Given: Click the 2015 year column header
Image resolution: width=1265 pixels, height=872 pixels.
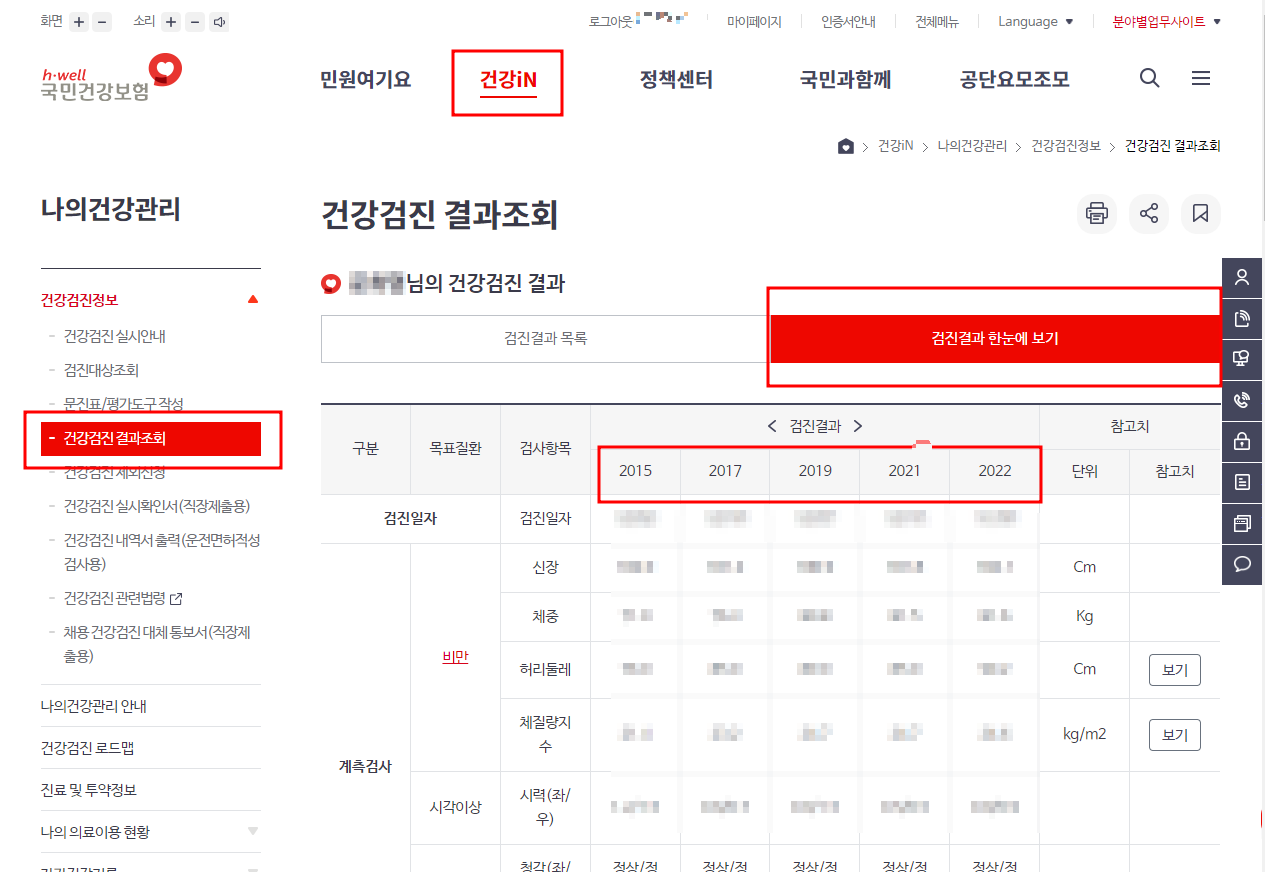Looking at the screenshot, I should pos(635,470).
